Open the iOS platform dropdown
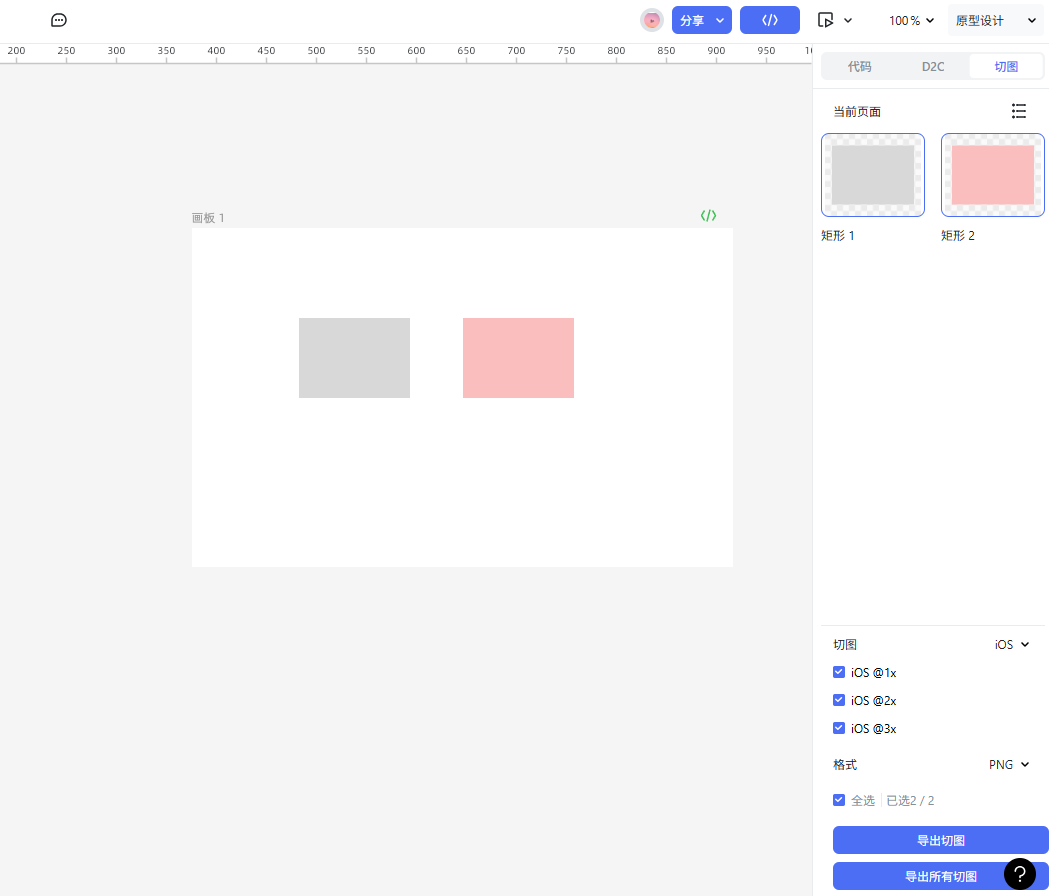The height and width of the screenshot is (896, 1049). pyautogui.click(x=1011, y=644)
